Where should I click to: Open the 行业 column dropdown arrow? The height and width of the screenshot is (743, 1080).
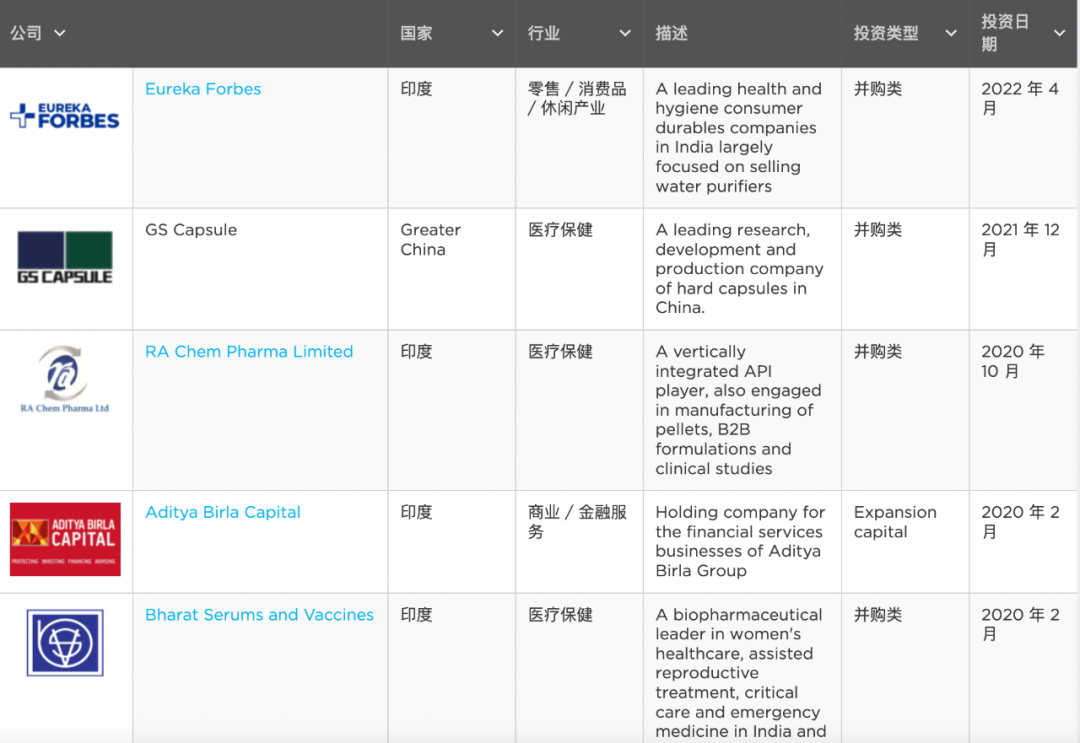[625, 33]
